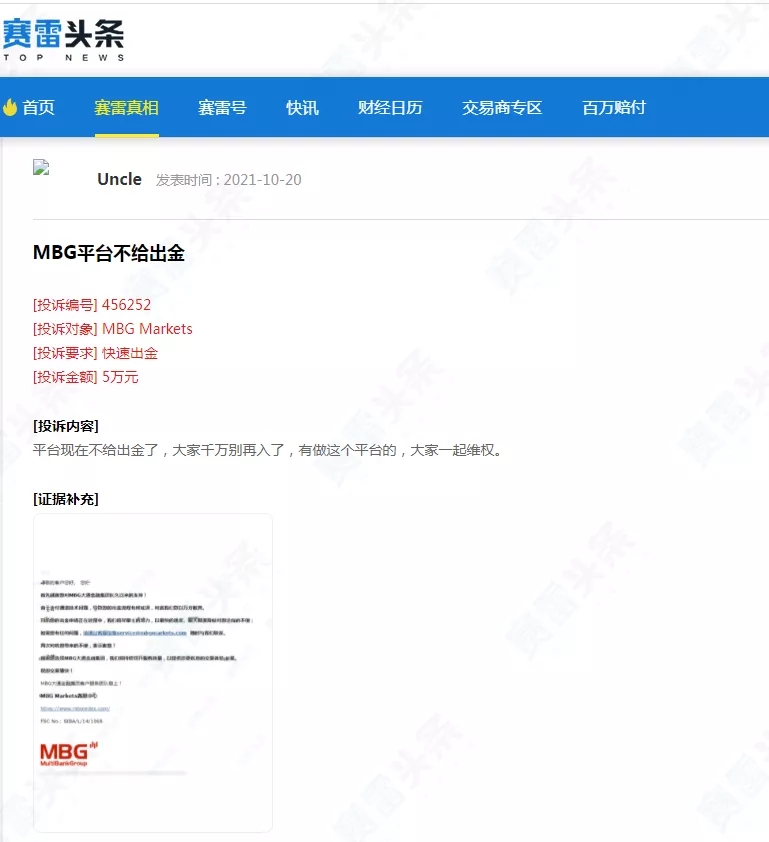Click the flame icon beside 首页
Image resolution: width=769 pixels, height=842 pixels.
click(x=10, y=107)
